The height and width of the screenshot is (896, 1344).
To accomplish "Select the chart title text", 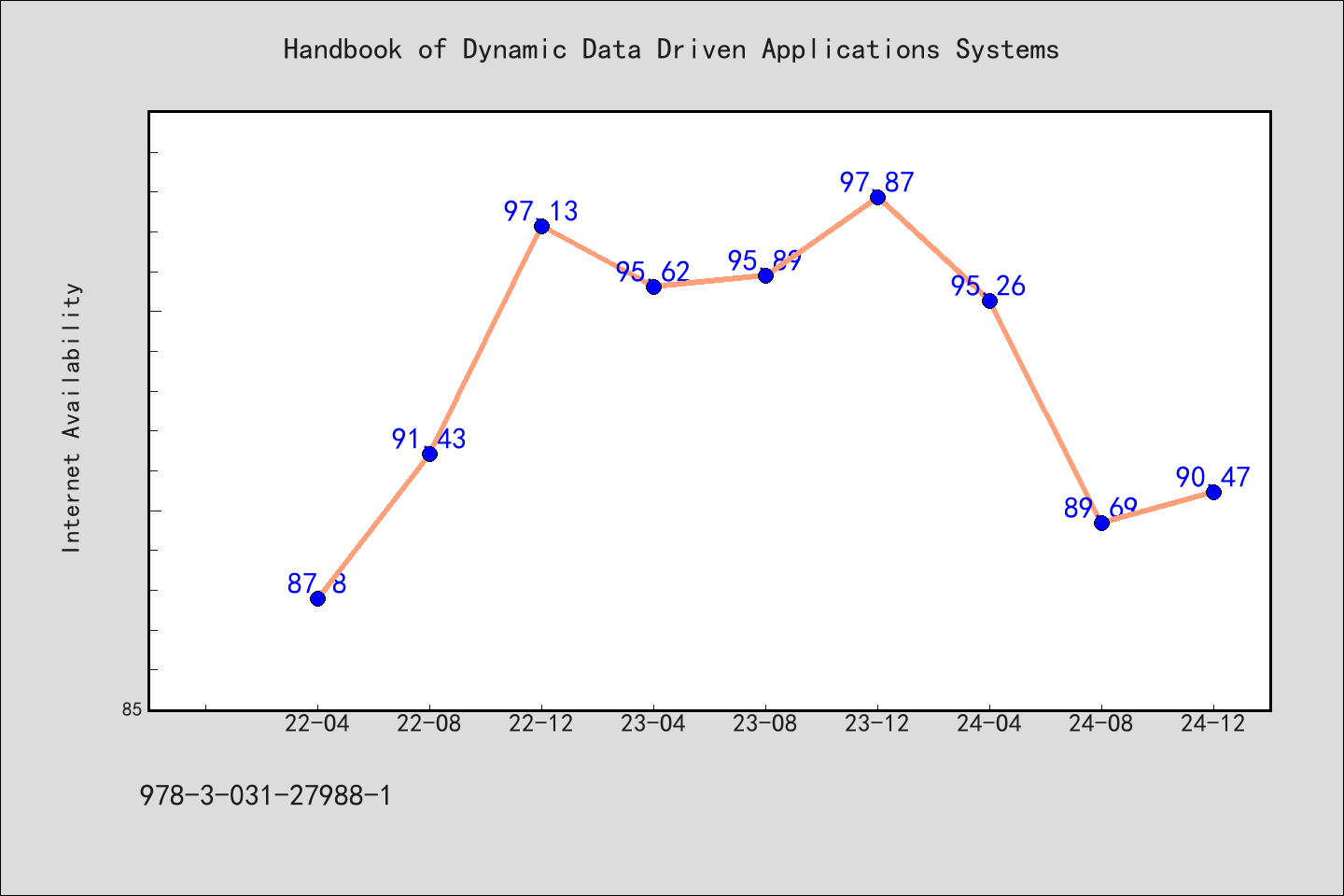I will [671, 49].
